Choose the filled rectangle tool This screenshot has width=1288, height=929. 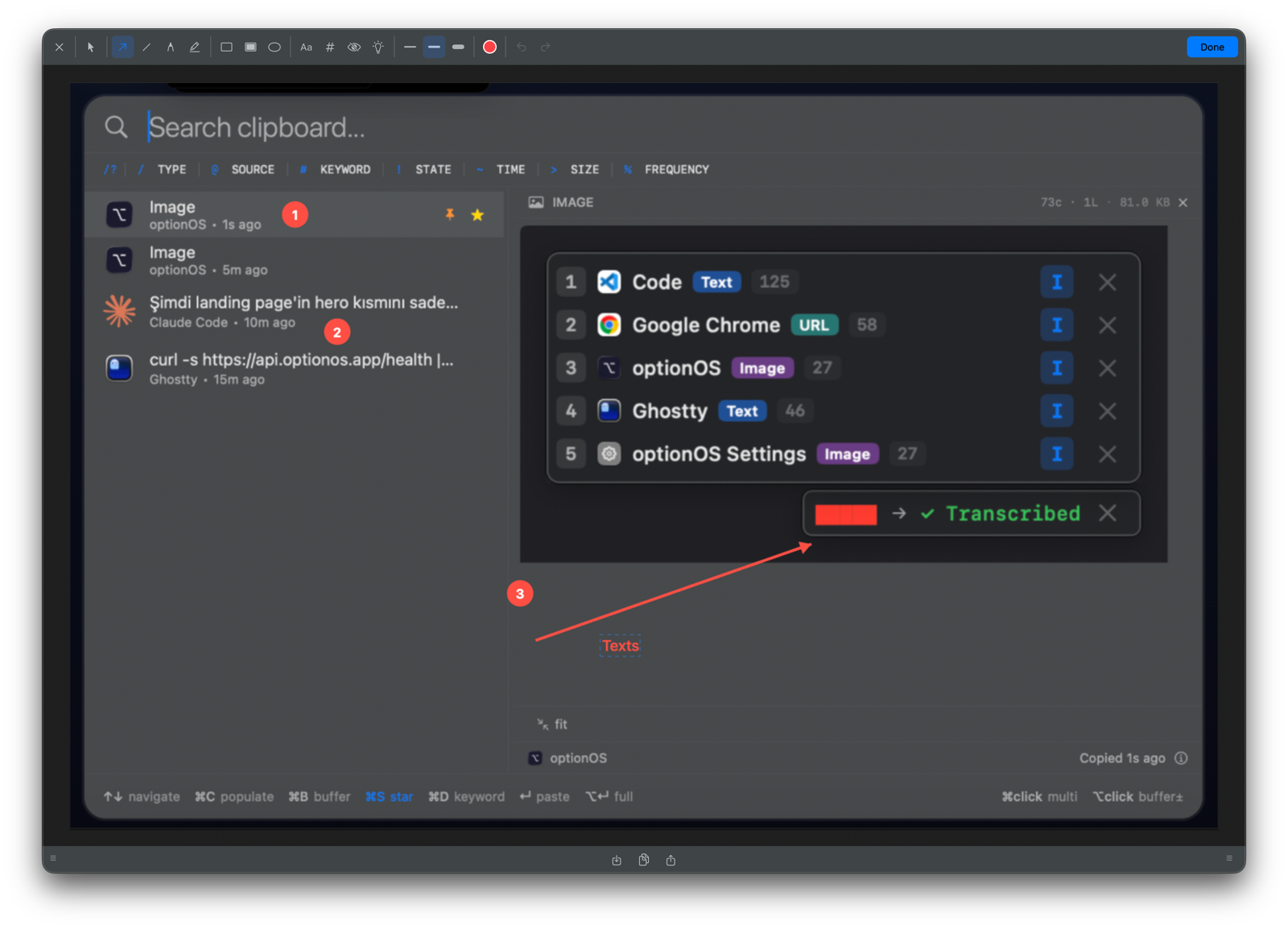[250, 47]
